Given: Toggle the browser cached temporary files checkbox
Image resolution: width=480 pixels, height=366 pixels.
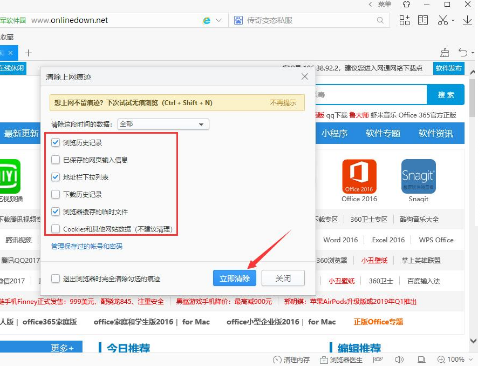Looking at the screenshot, I should pos(55,211).
